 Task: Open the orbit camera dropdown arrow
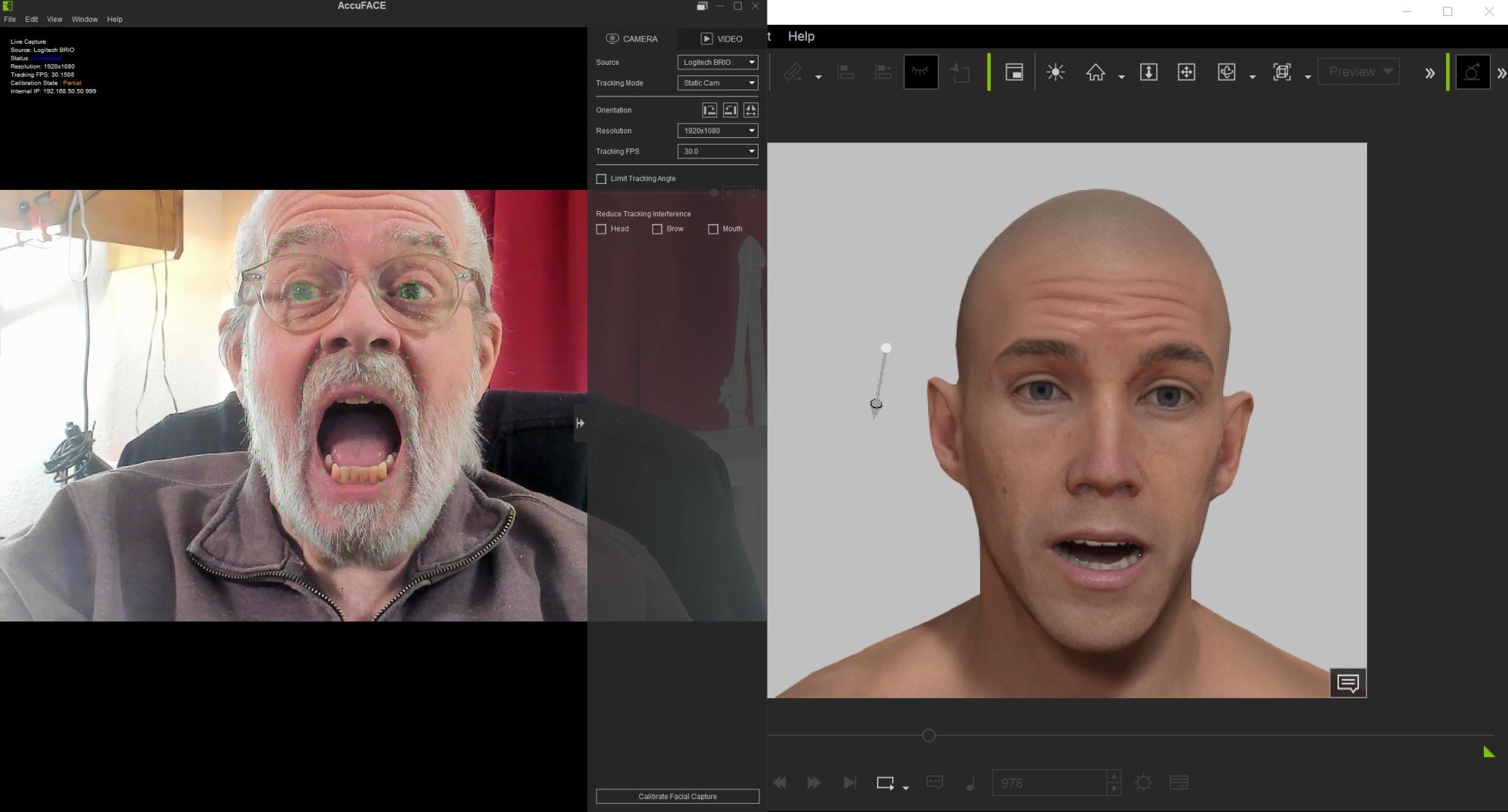tap(1252, 77)
